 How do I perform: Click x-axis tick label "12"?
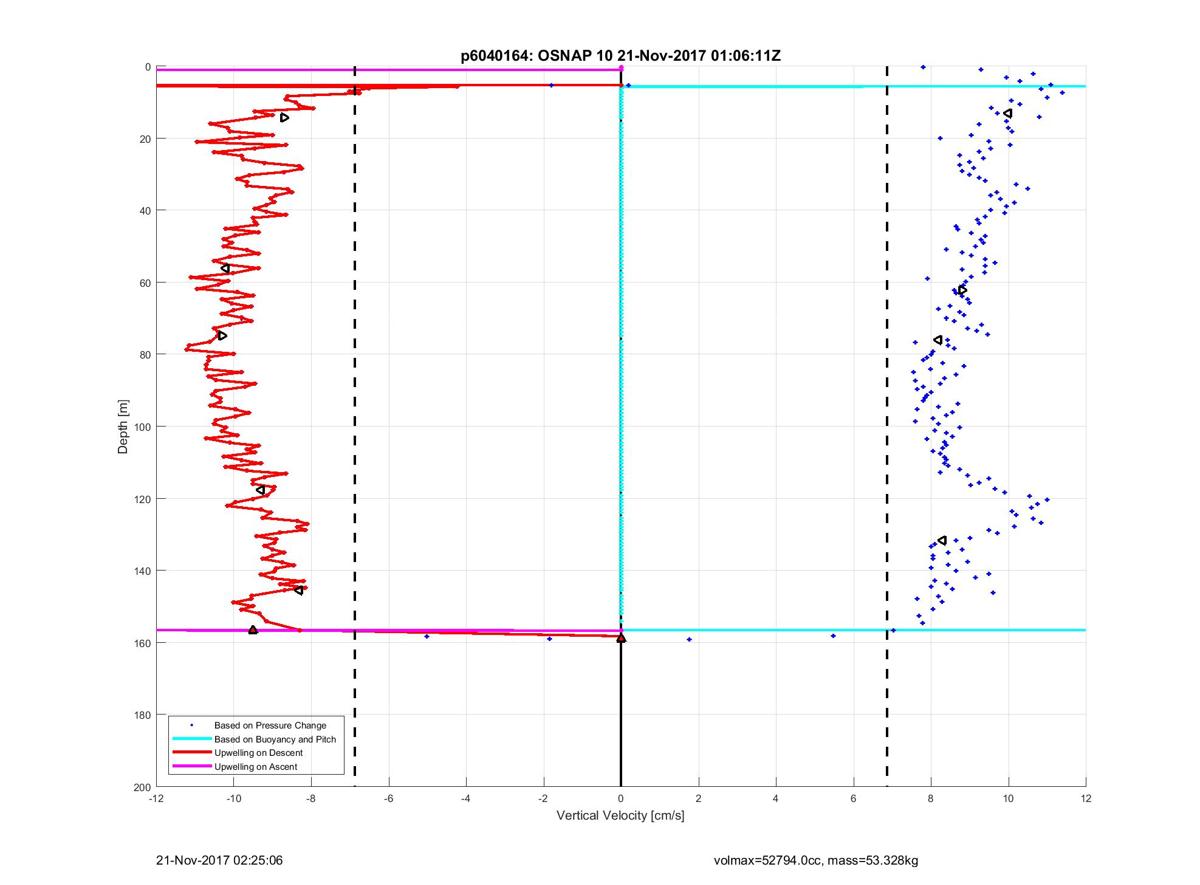tap(1086, 799)
